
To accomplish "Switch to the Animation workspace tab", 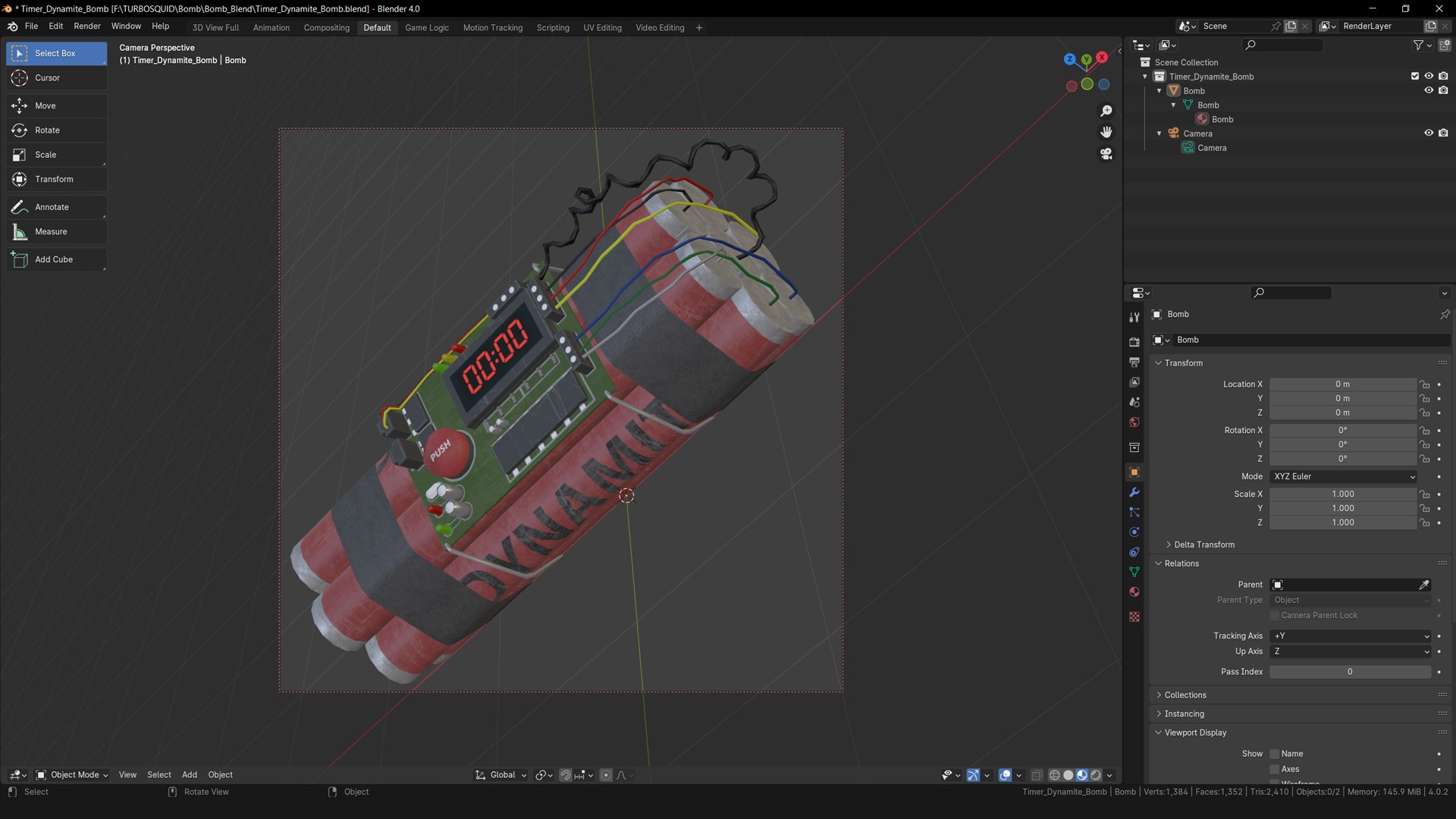I will point(271,28).
